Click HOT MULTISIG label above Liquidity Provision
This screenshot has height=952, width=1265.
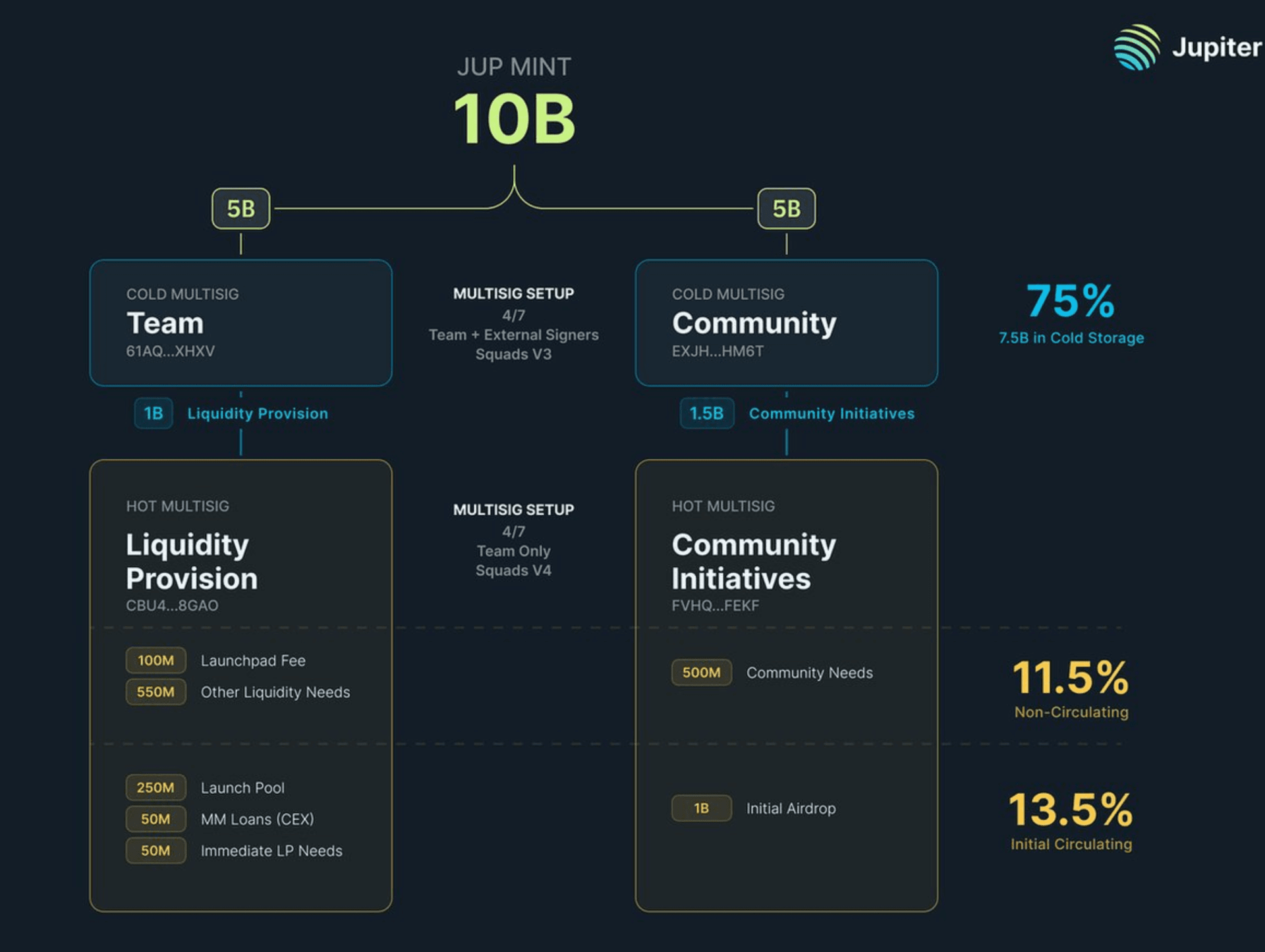(x=178, y=506)
